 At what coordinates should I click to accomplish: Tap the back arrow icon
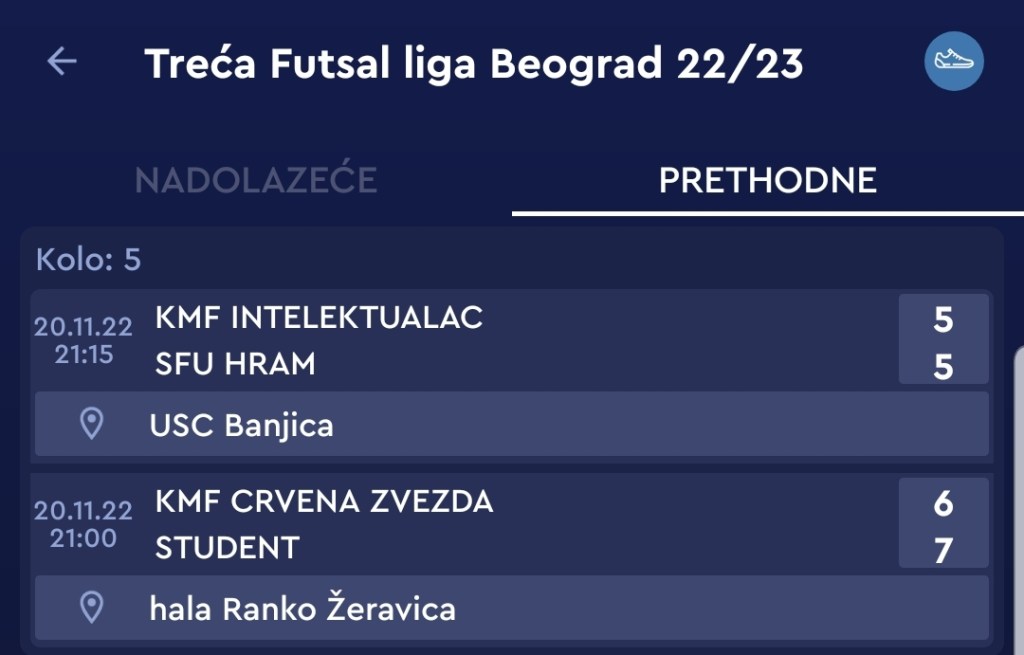coord(62,62)
